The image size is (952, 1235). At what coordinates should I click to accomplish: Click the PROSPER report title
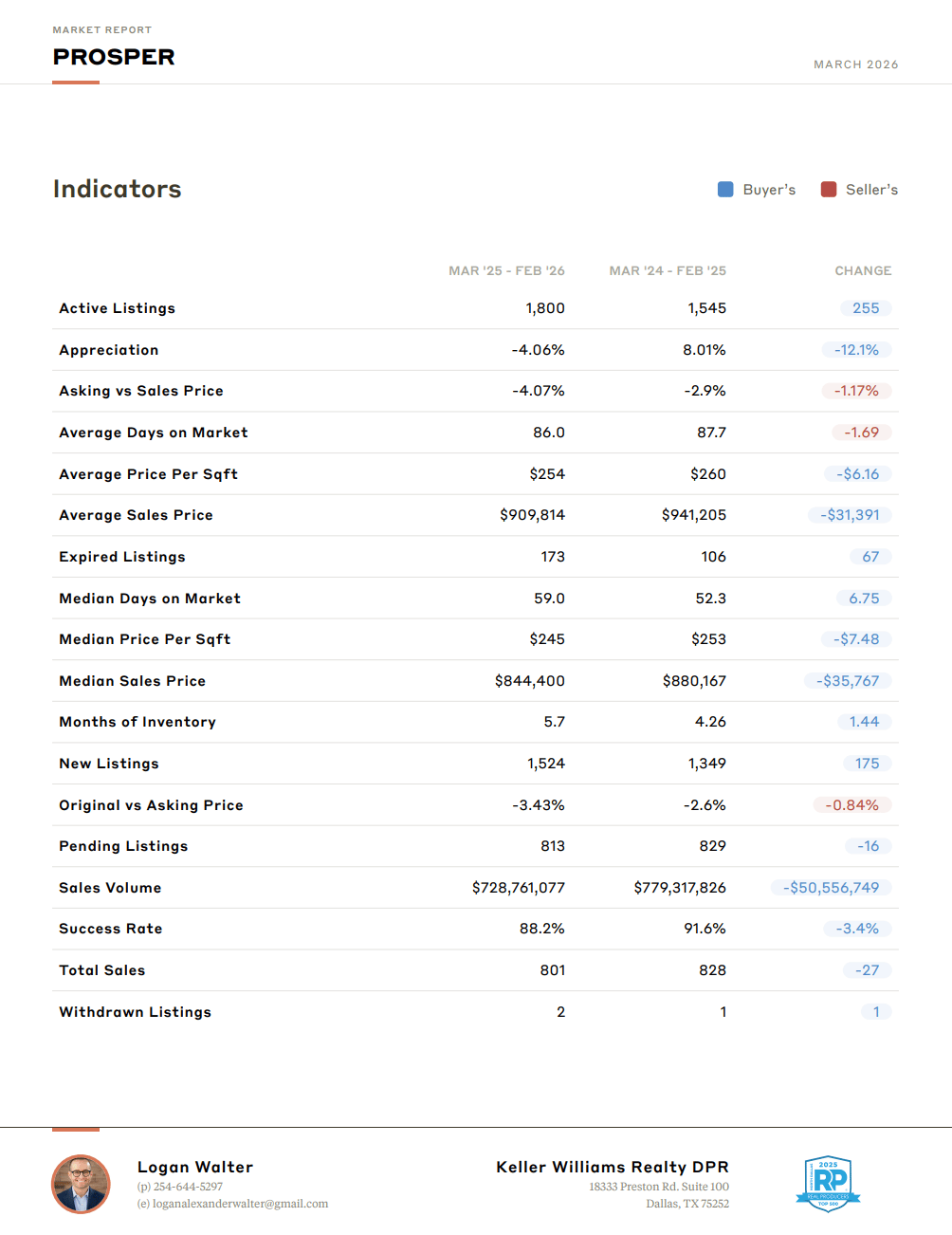114,57
